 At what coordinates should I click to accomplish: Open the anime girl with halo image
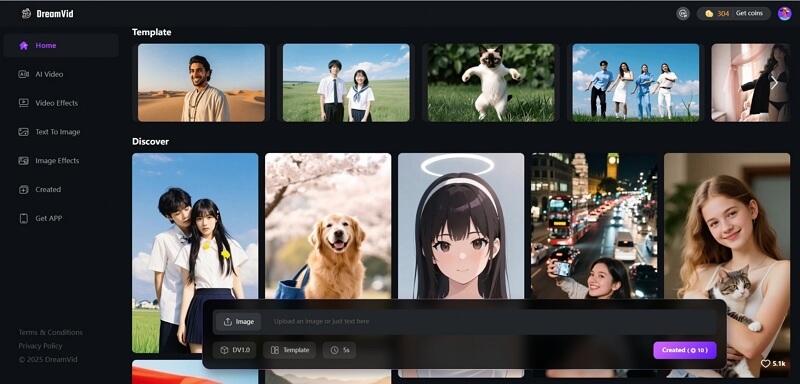[461, 226]
